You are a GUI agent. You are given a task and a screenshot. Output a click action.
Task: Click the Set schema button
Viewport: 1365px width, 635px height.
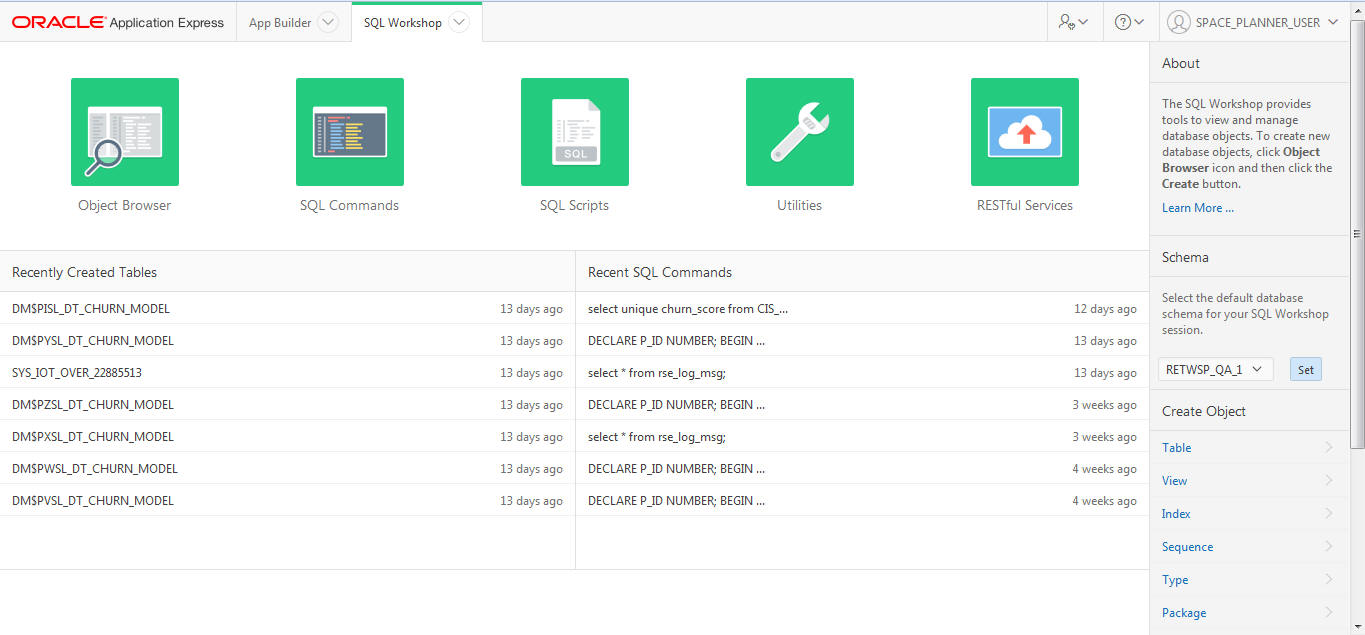1306,369
